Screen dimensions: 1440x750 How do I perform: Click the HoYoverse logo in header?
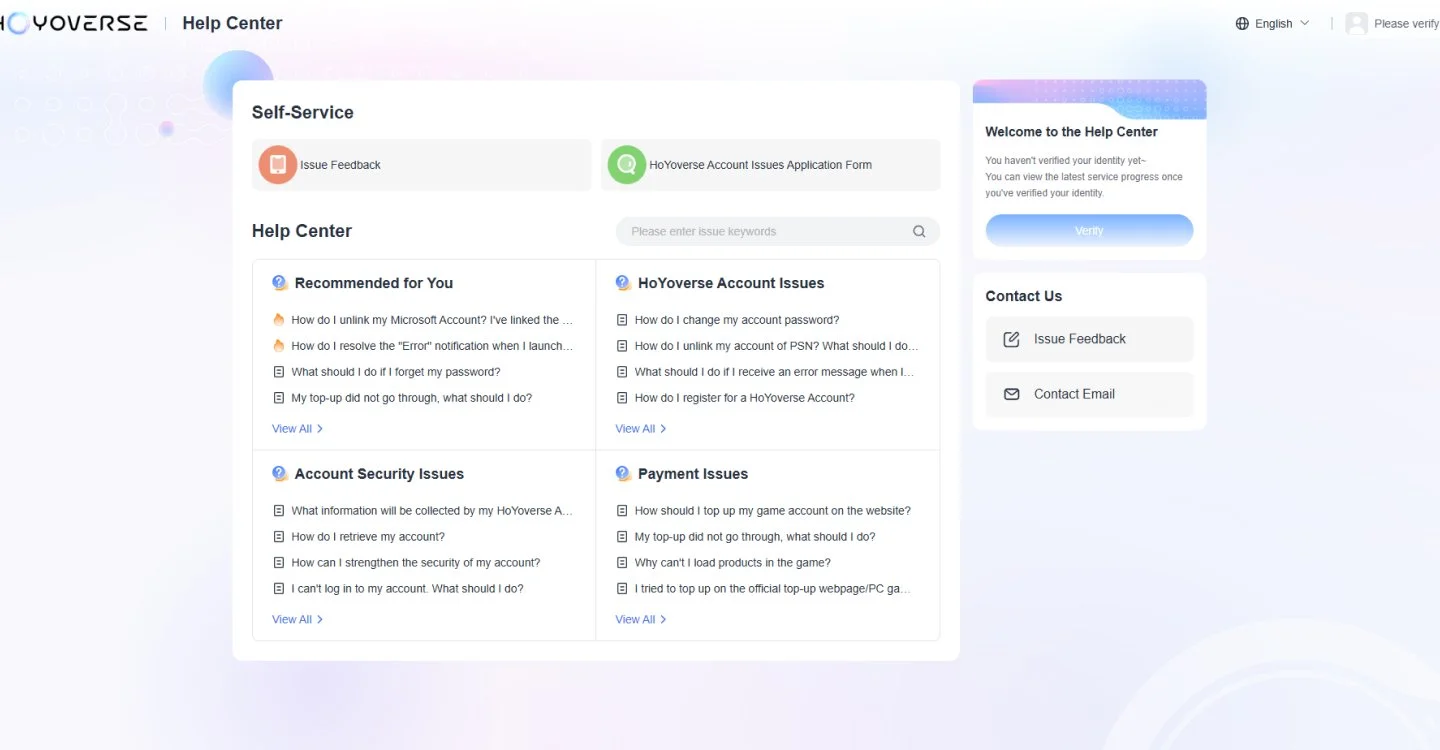click(x=74, y=23)
